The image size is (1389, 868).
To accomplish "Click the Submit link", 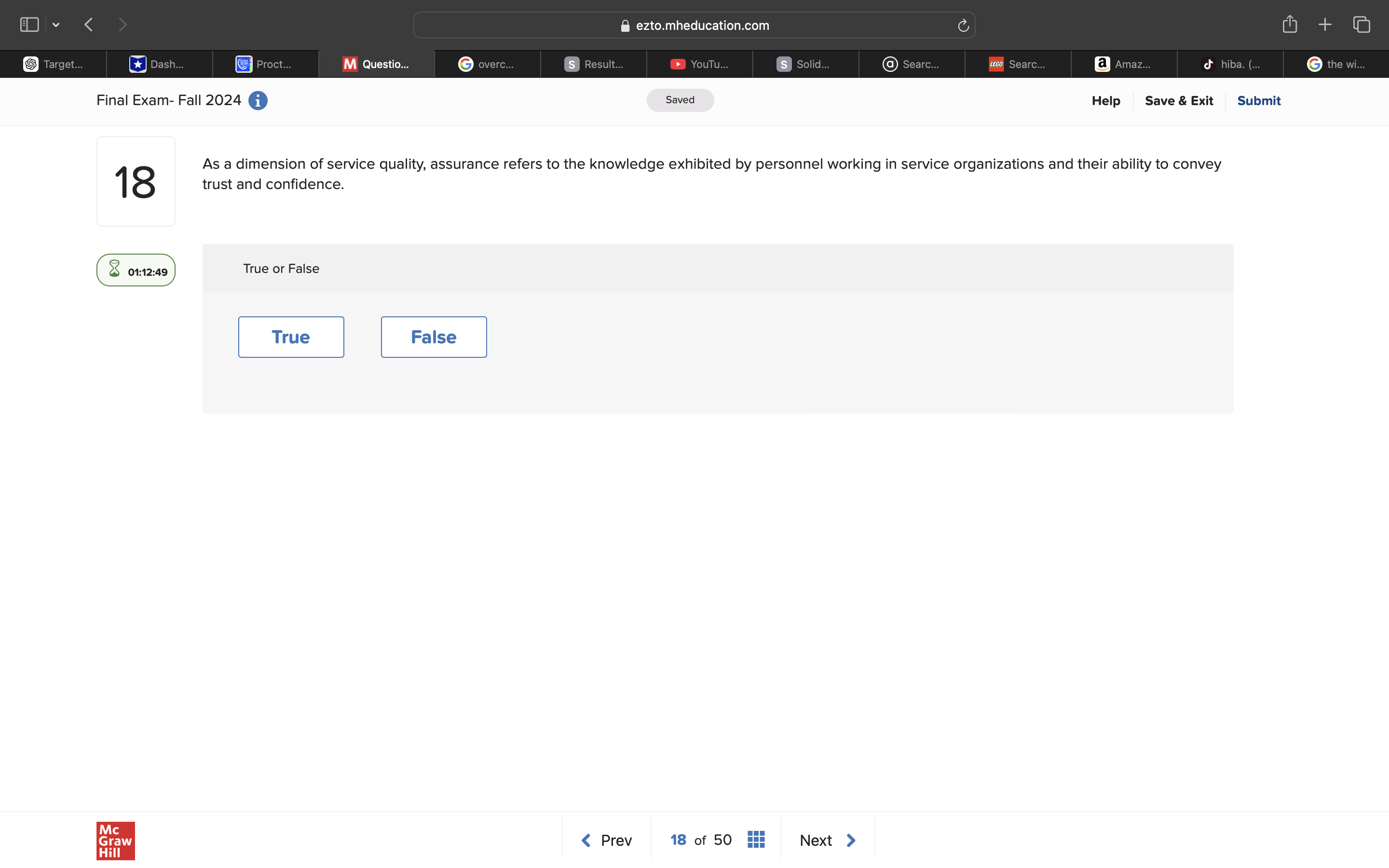I will tap(1259, 100).
